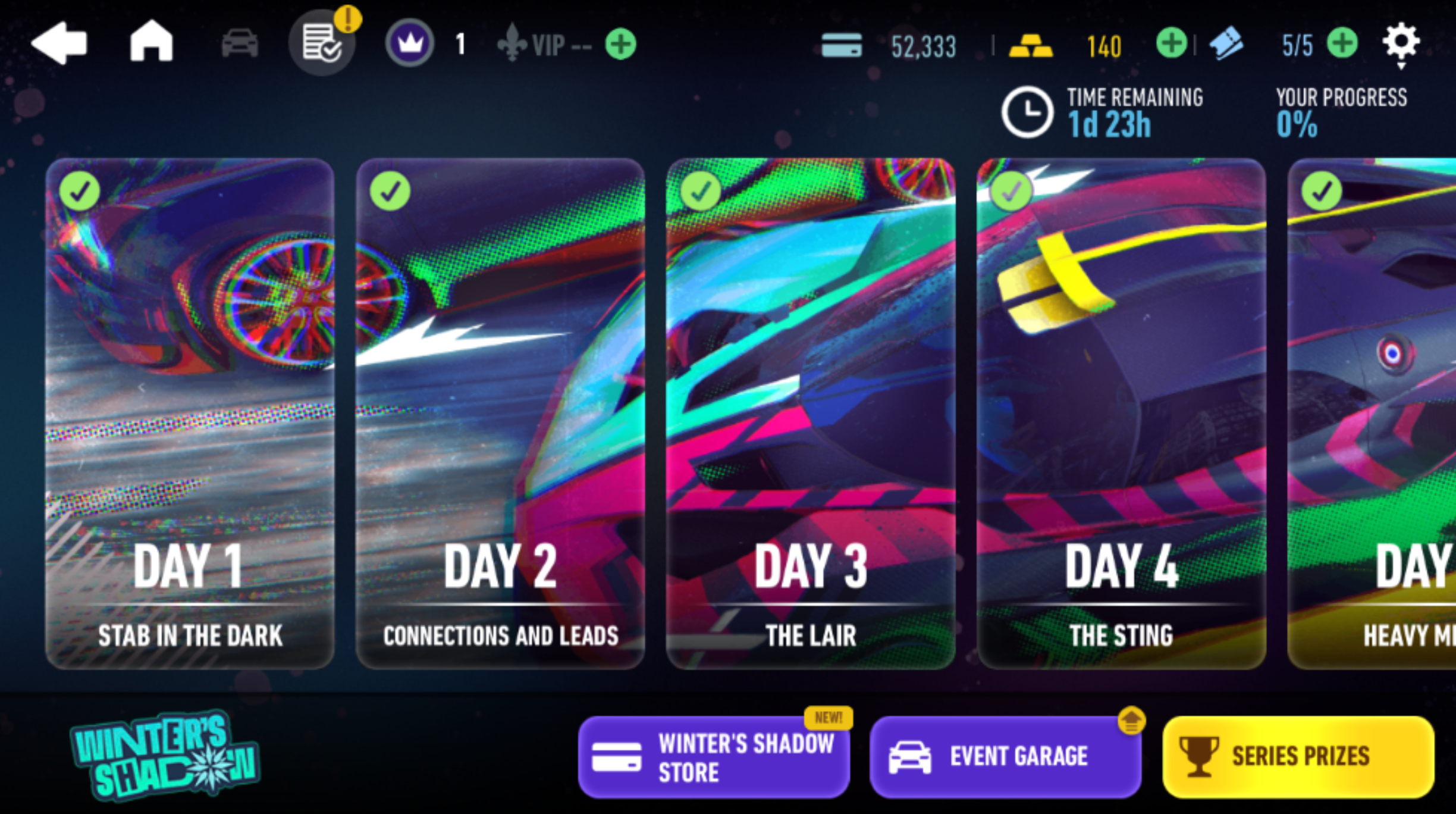Toggle the Day 1 completed checkmark

(80, 191)
